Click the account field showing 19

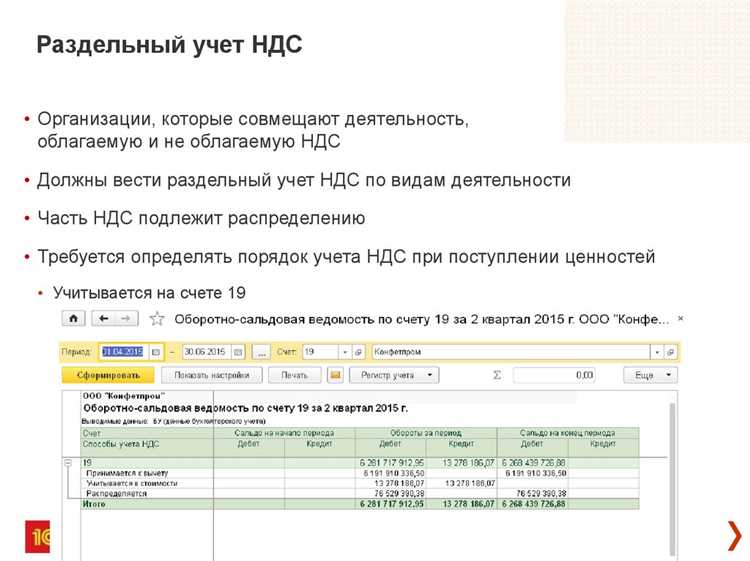click(x=321, y=352)
